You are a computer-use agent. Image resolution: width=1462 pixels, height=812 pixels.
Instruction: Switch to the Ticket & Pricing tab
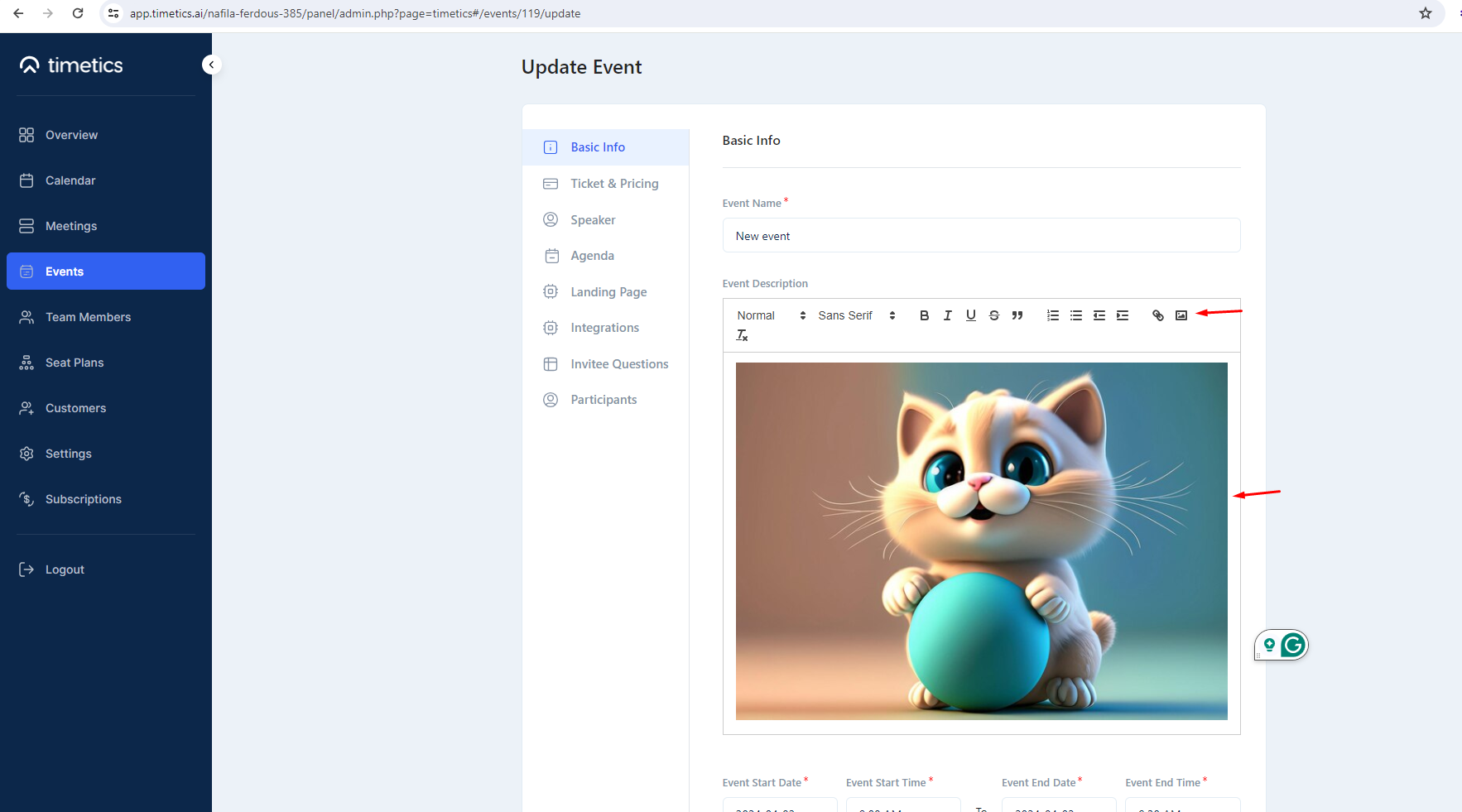614,183
